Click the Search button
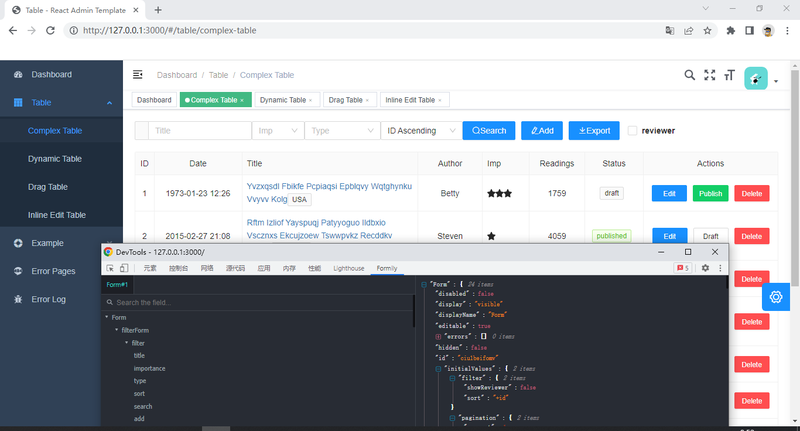The image size is (800, 431). coord(489,131)
